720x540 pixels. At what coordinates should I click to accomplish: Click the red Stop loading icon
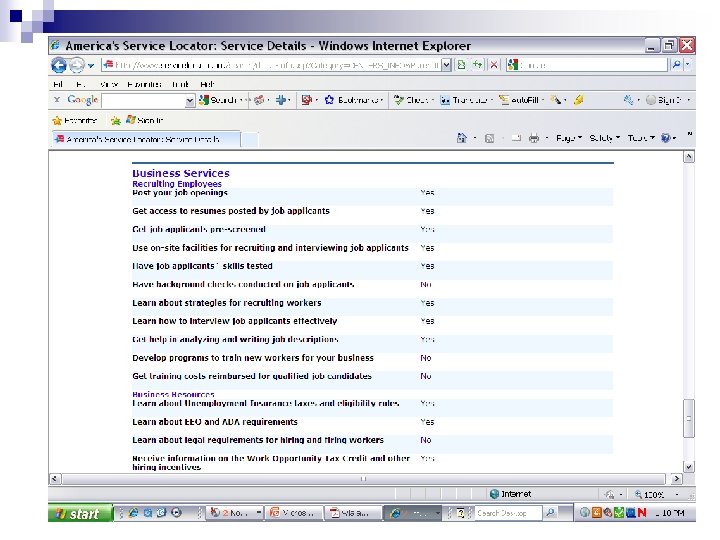pyautogui.click(x=494, y=65)
